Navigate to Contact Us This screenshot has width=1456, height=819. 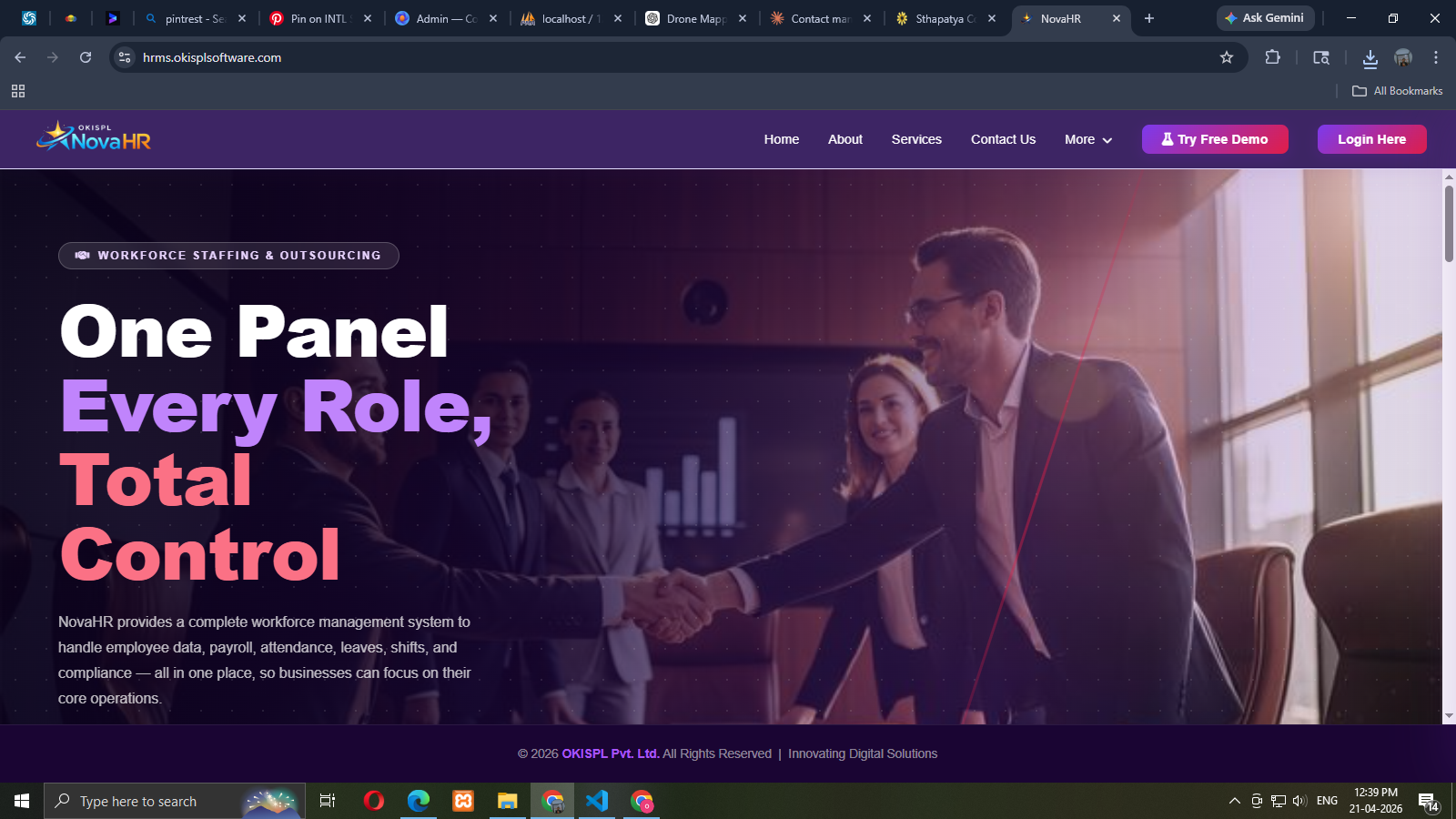(1003, 139)
